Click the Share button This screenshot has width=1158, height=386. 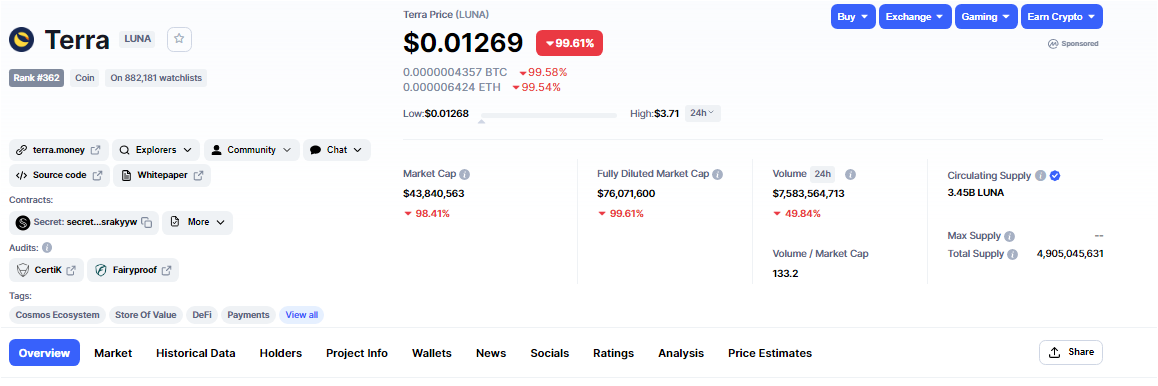[x=1071, y=352]
